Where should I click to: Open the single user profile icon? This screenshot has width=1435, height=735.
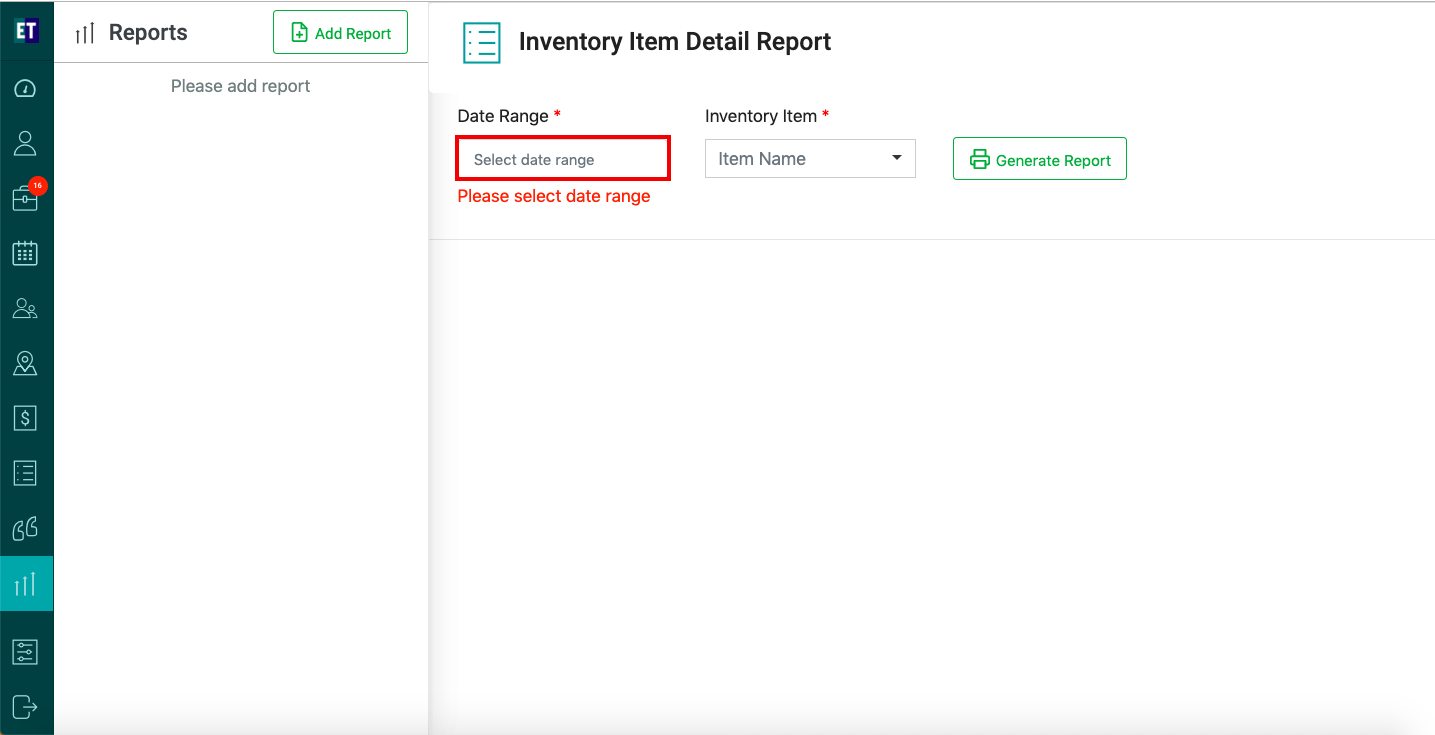[25, 143]
